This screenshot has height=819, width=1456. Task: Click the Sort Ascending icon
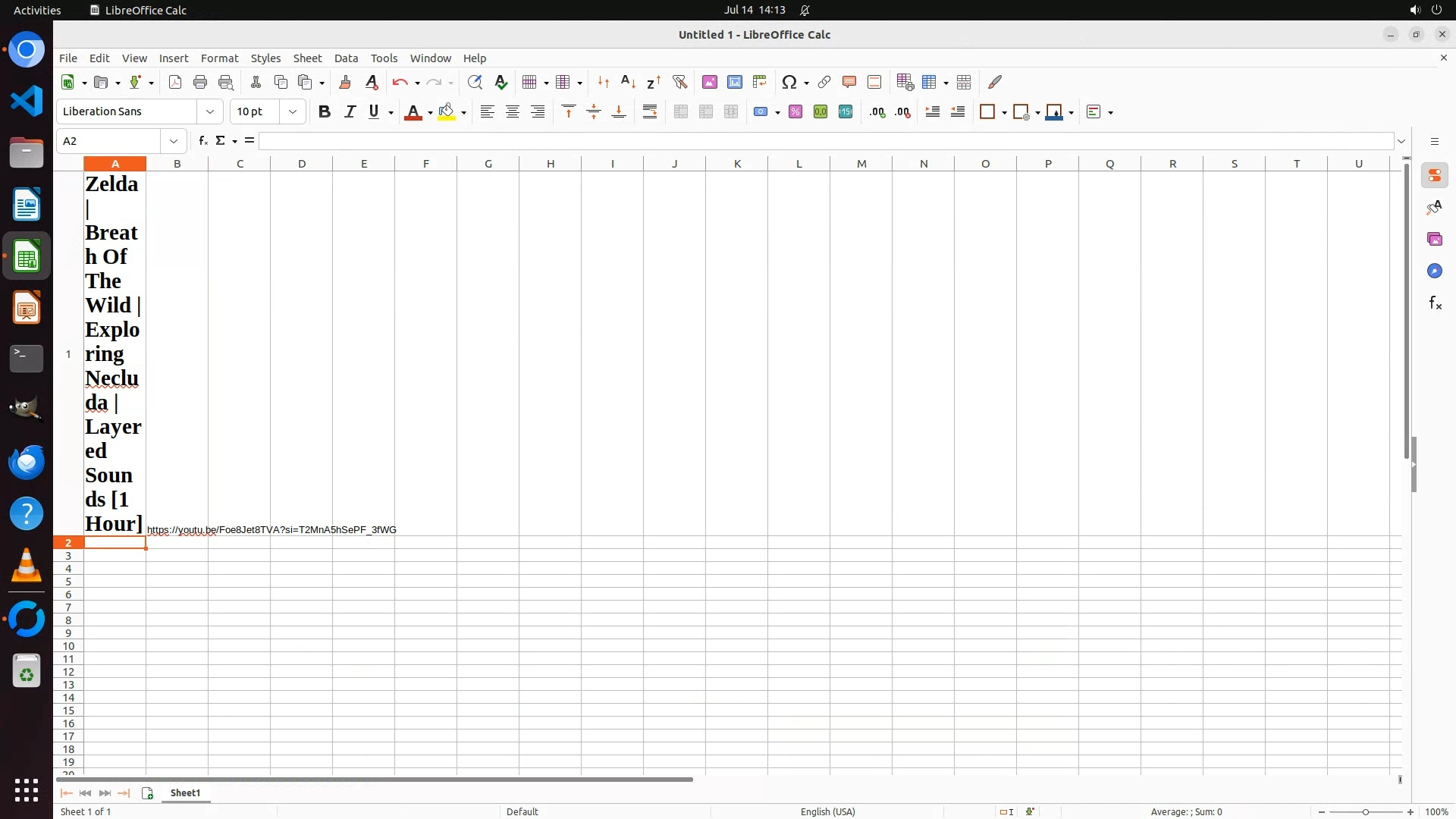click(628, 82)
